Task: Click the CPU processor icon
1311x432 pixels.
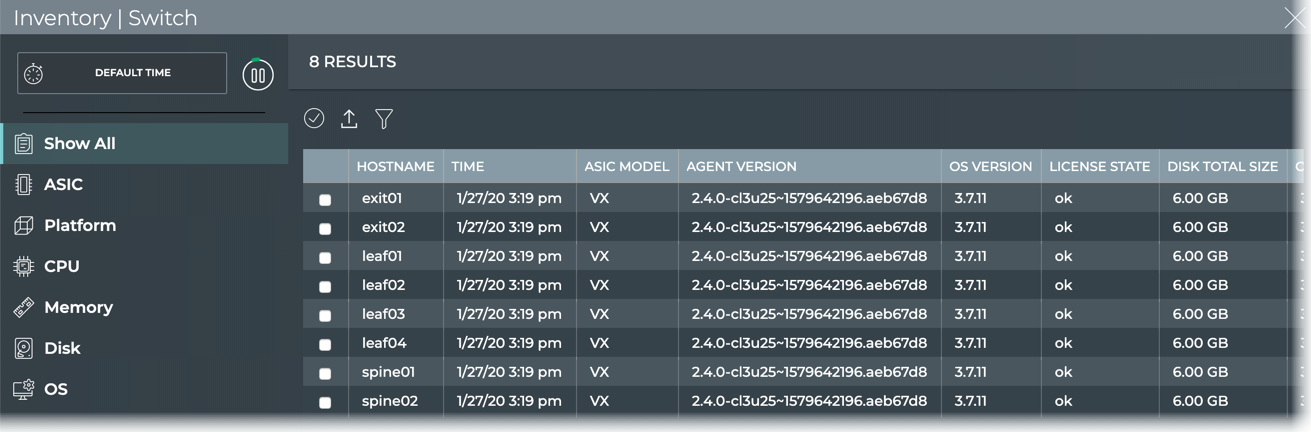Action: pyautogui.click(x=24, y=266)
